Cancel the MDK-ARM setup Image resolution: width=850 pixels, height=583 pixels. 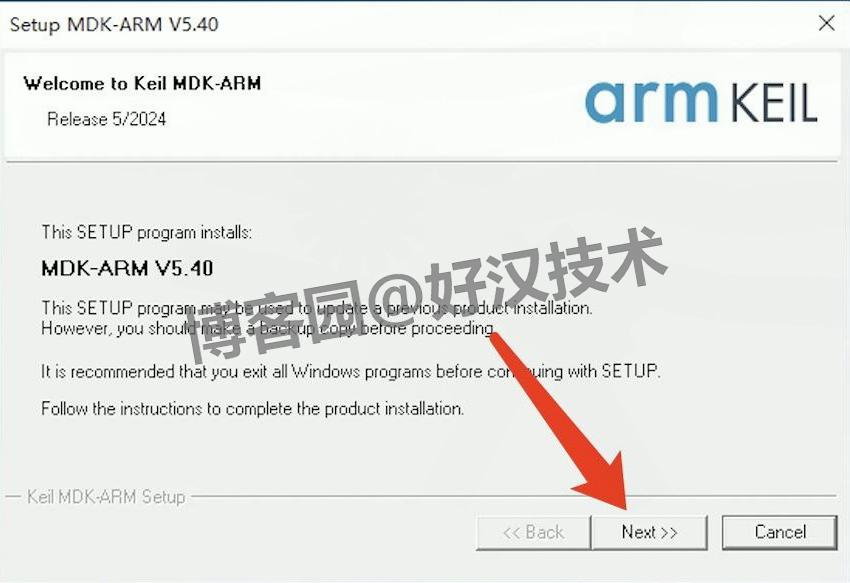point(780,533)
